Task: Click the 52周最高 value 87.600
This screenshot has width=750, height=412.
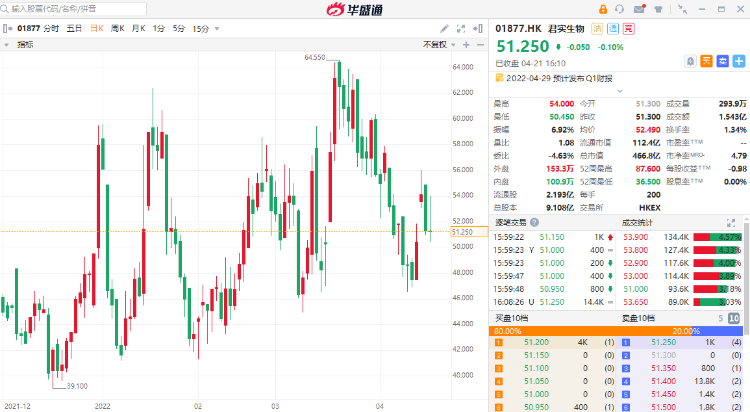Action: coord(648,169)
